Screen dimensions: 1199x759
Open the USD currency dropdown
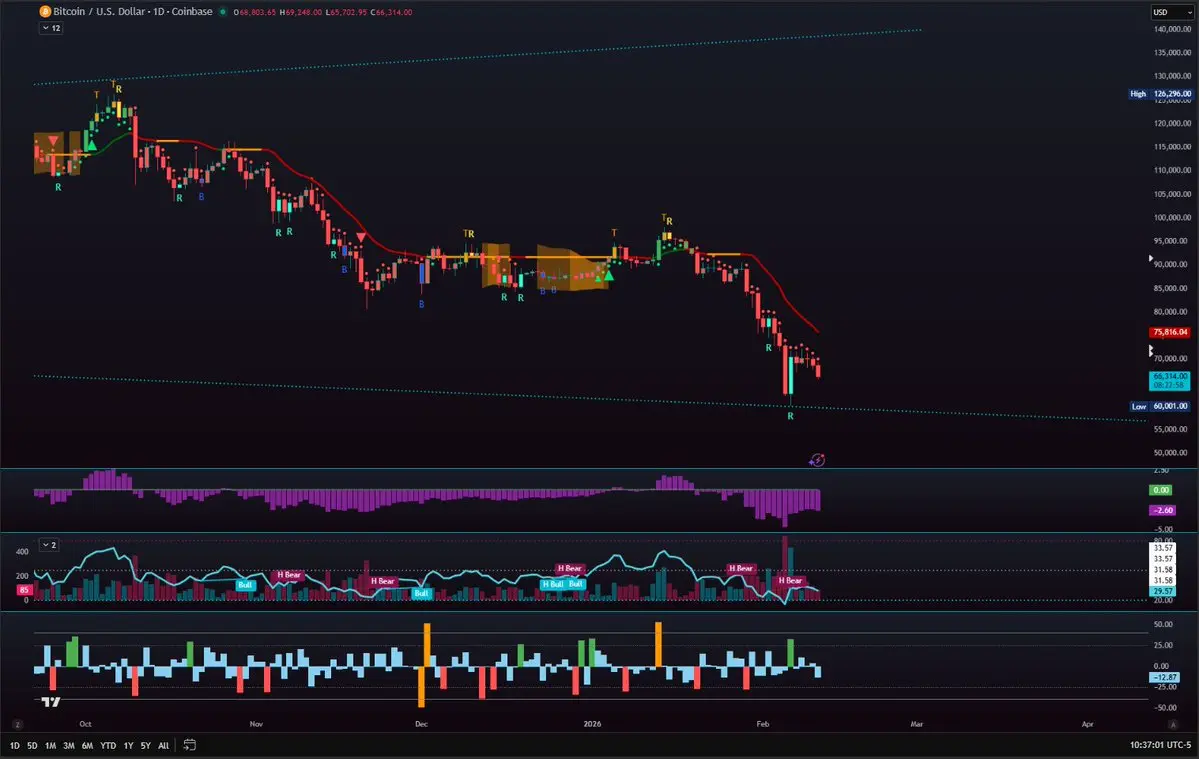(1172, 12)
